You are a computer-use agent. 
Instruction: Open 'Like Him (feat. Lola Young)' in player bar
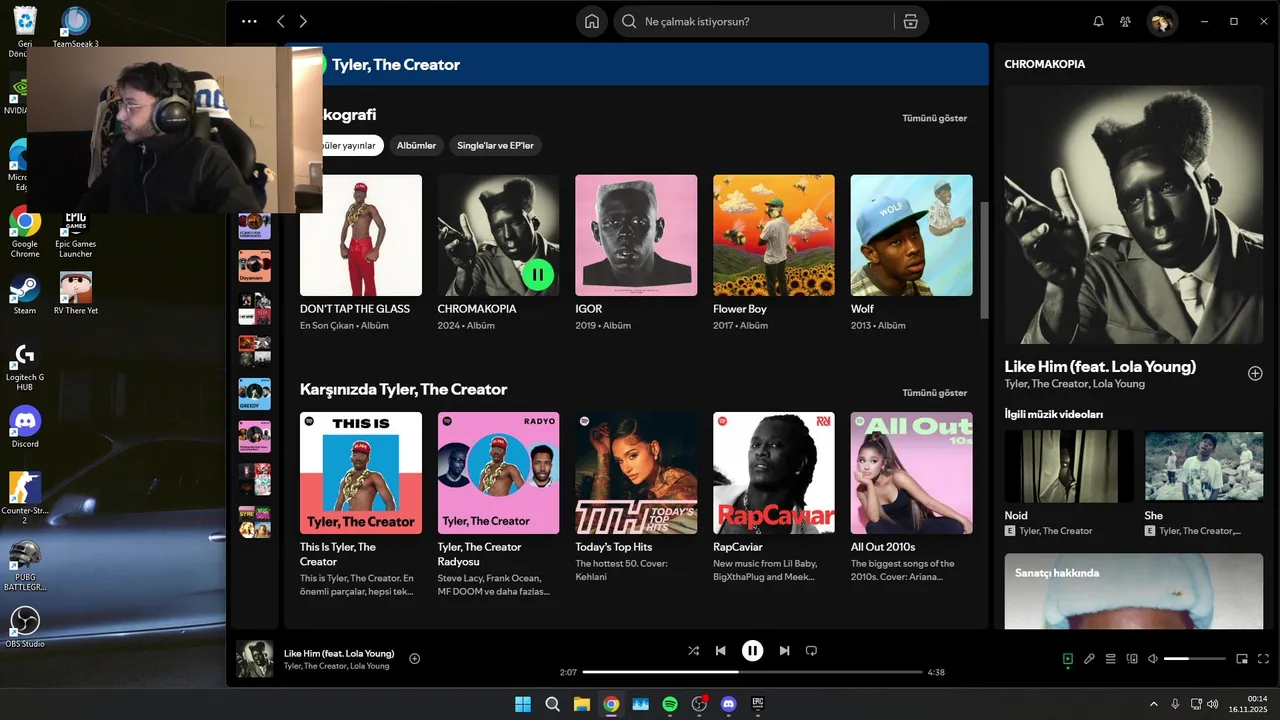[339, 653]
